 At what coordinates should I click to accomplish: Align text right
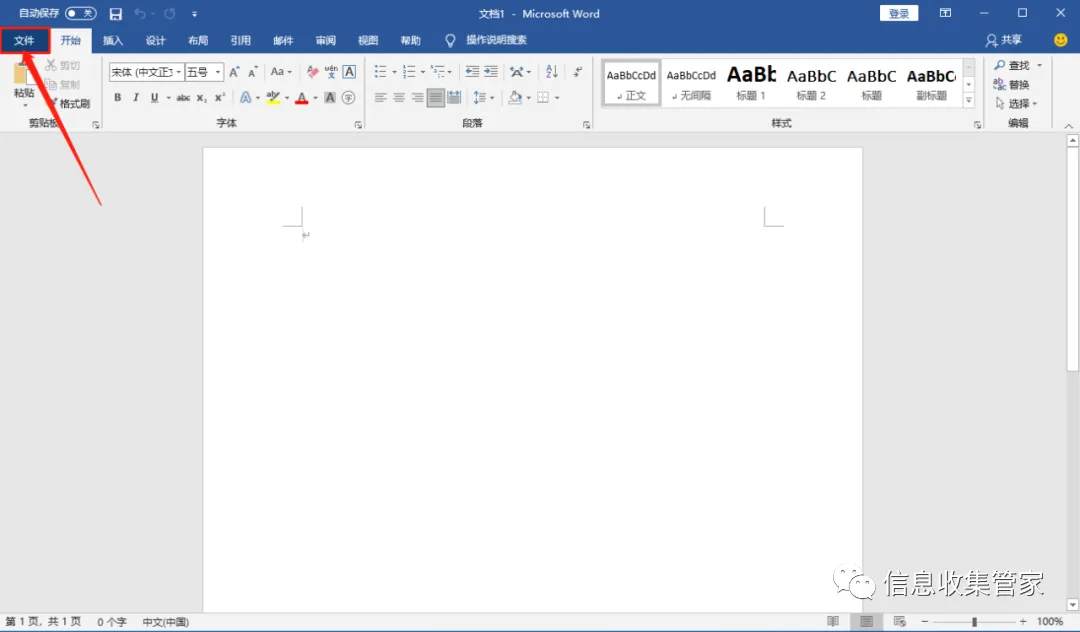417,98
